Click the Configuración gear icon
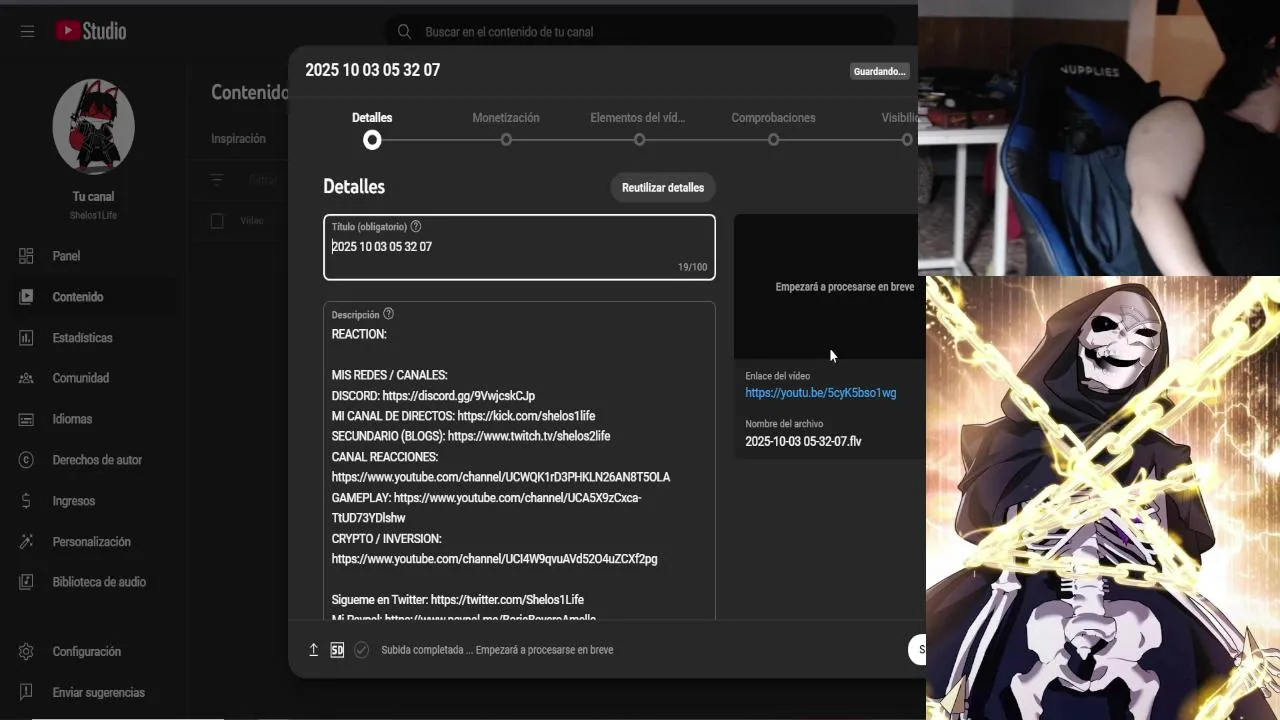This screenshot has height=720, width=1280. [26, 652]
